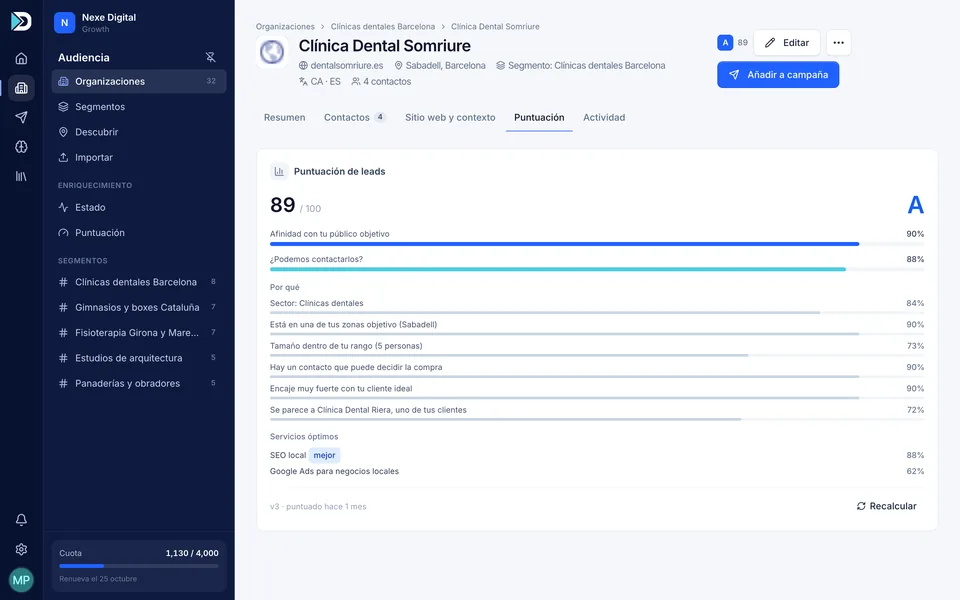Viewport: 960px width, 600px height.
Task: Click the MP user avatar
Action: [x=21, y=580]
